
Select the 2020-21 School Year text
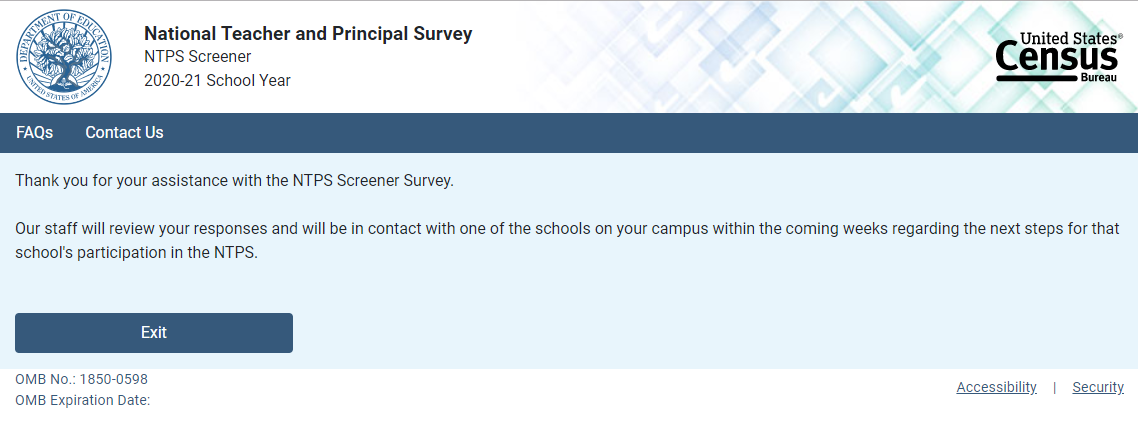217,81
